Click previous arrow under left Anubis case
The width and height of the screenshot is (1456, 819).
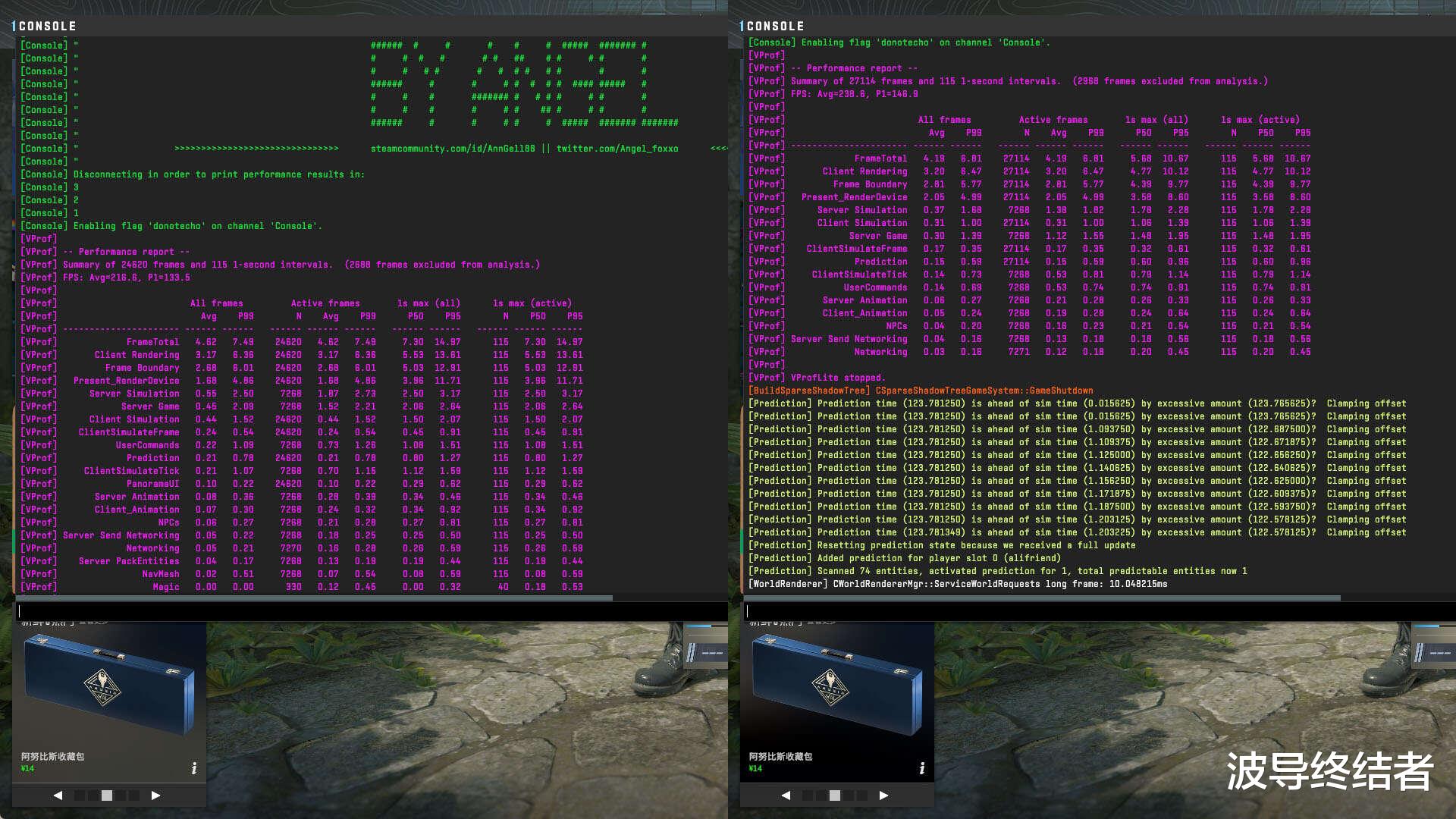pyautogui.click(x=58, y=795)
